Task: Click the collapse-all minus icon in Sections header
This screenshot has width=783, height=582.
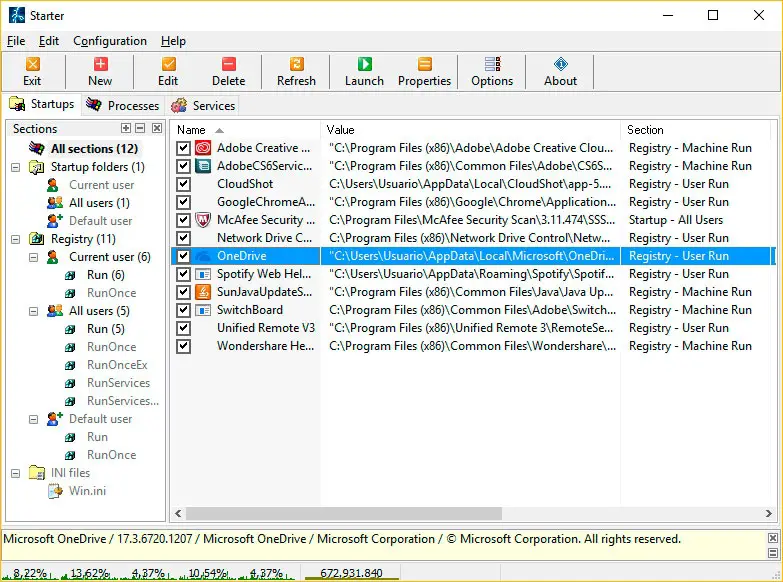Action: [140, 128]
